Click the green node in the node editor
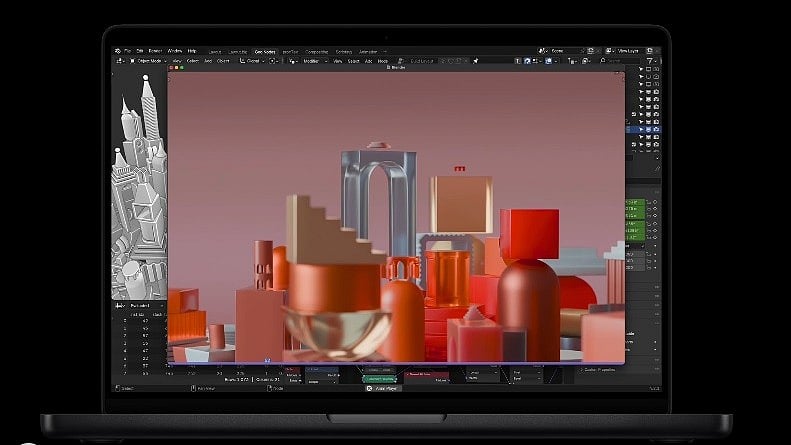The image size is (791, 445). [379, 379]
